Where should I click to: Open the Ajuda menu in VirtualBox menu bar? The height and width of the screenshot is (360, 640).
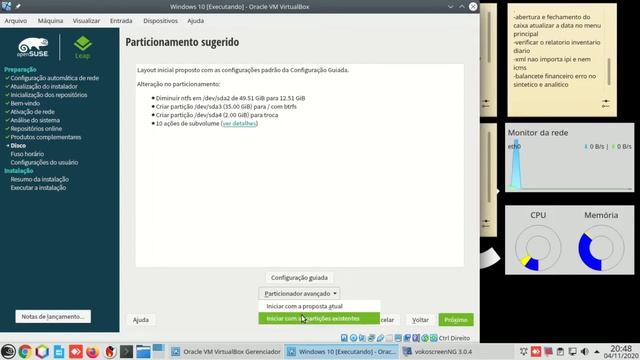coord(196,20)
